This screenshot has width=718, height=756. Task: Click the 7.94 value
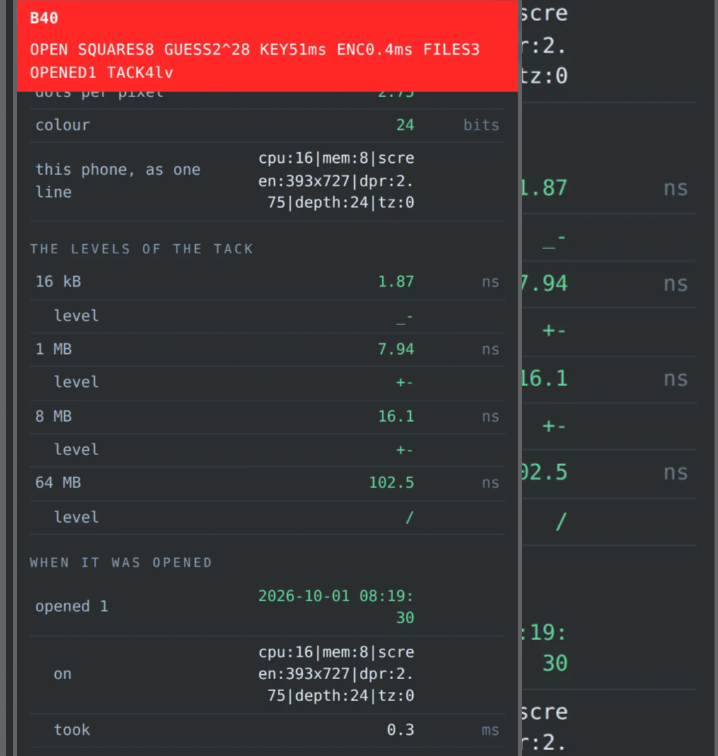[x=395, y=349]
